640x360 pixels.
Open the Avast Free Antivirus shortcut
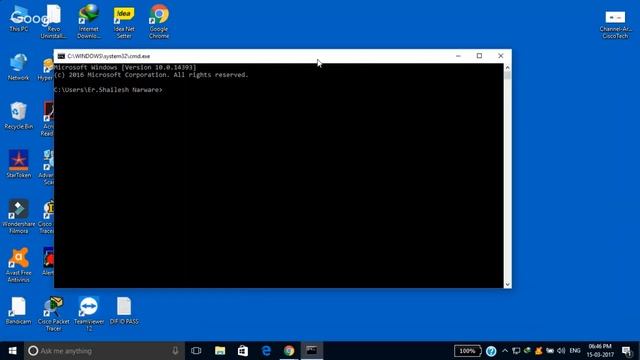coord(19,265)
